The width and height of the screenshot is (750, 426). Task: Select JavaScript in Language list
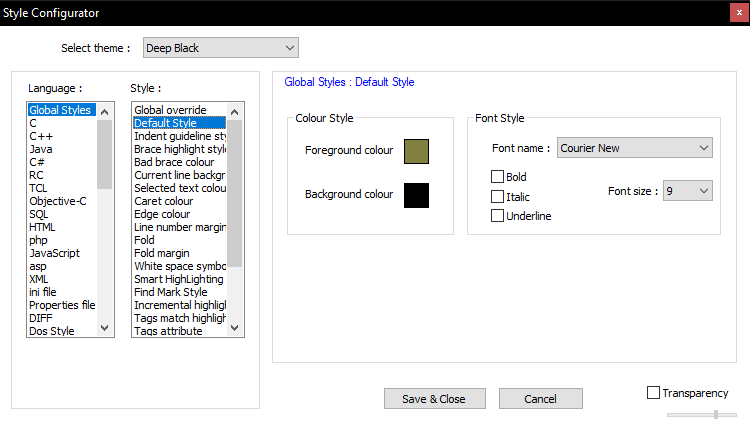click(62, 253)
